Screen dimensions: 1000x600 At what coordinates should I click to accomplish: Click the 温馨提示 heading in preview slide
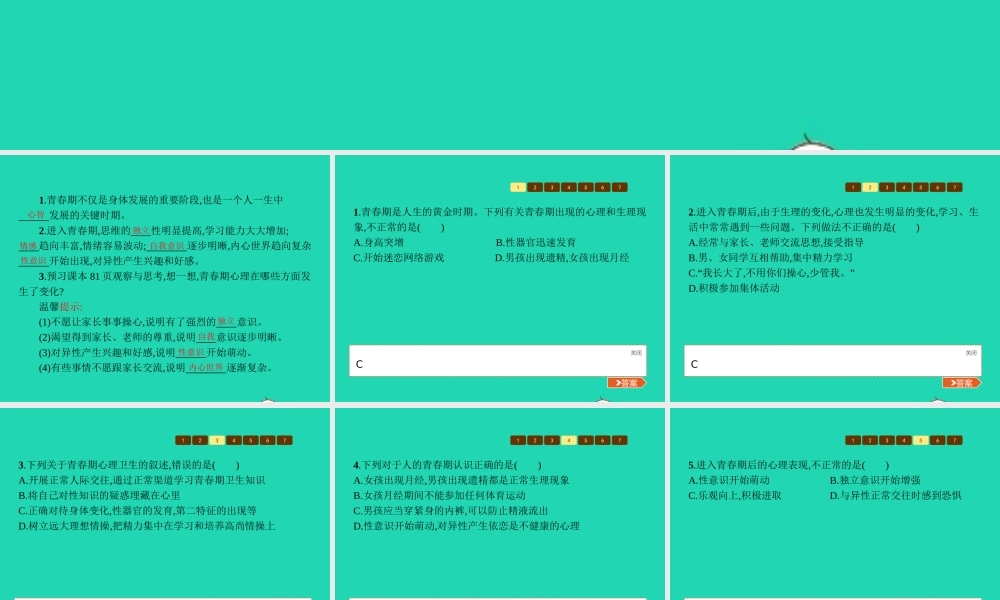tap(61, 307)
